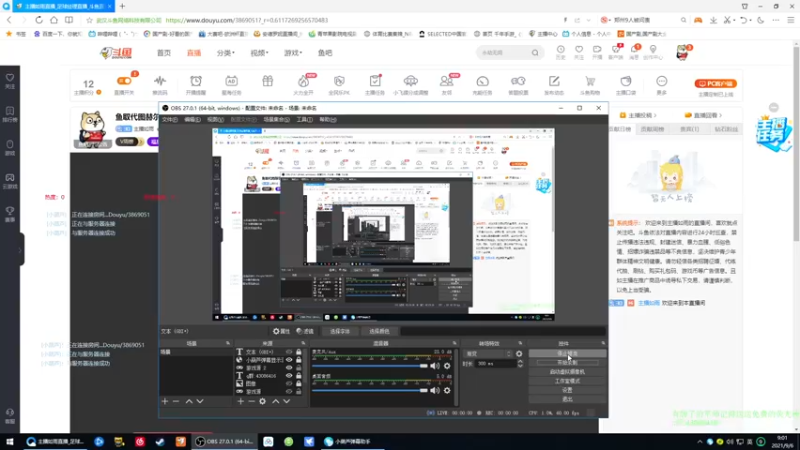Toggle visibility of 浏览器 2 source

(289, 368)
